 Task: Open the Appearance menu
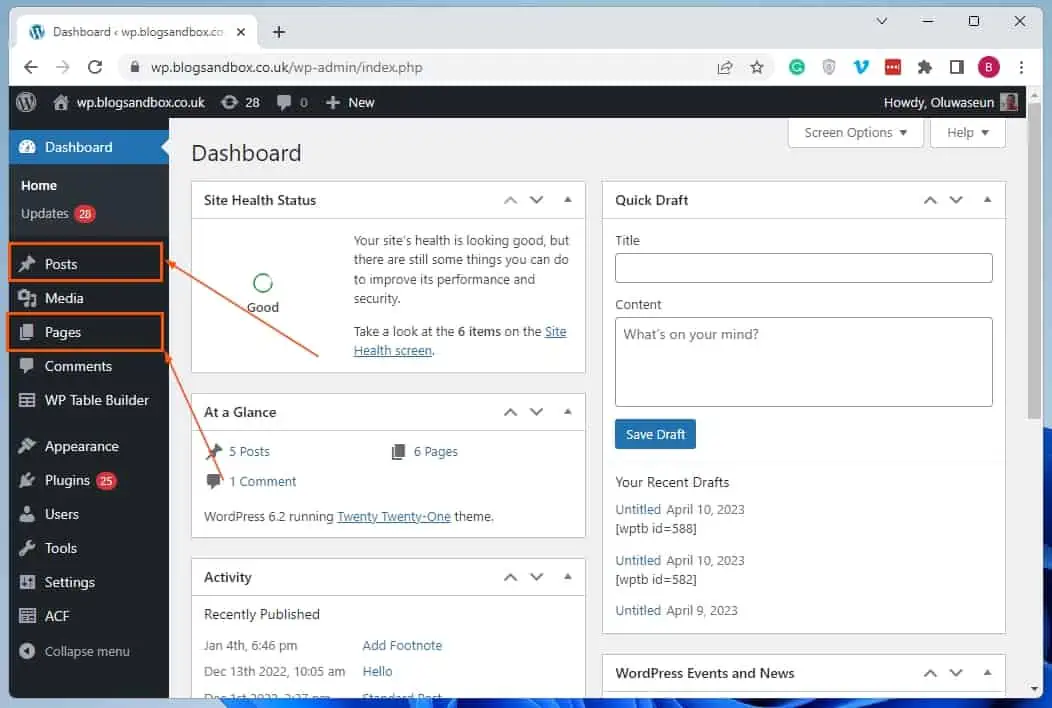pos(89,446)
